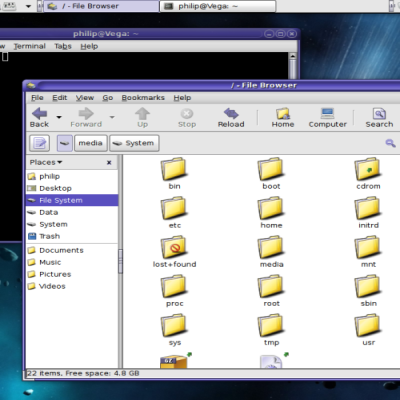Image resolution: width=400 pixels, height=400 pixels.
Task: Go up one directory level
Action: click(x=142, y=118)
